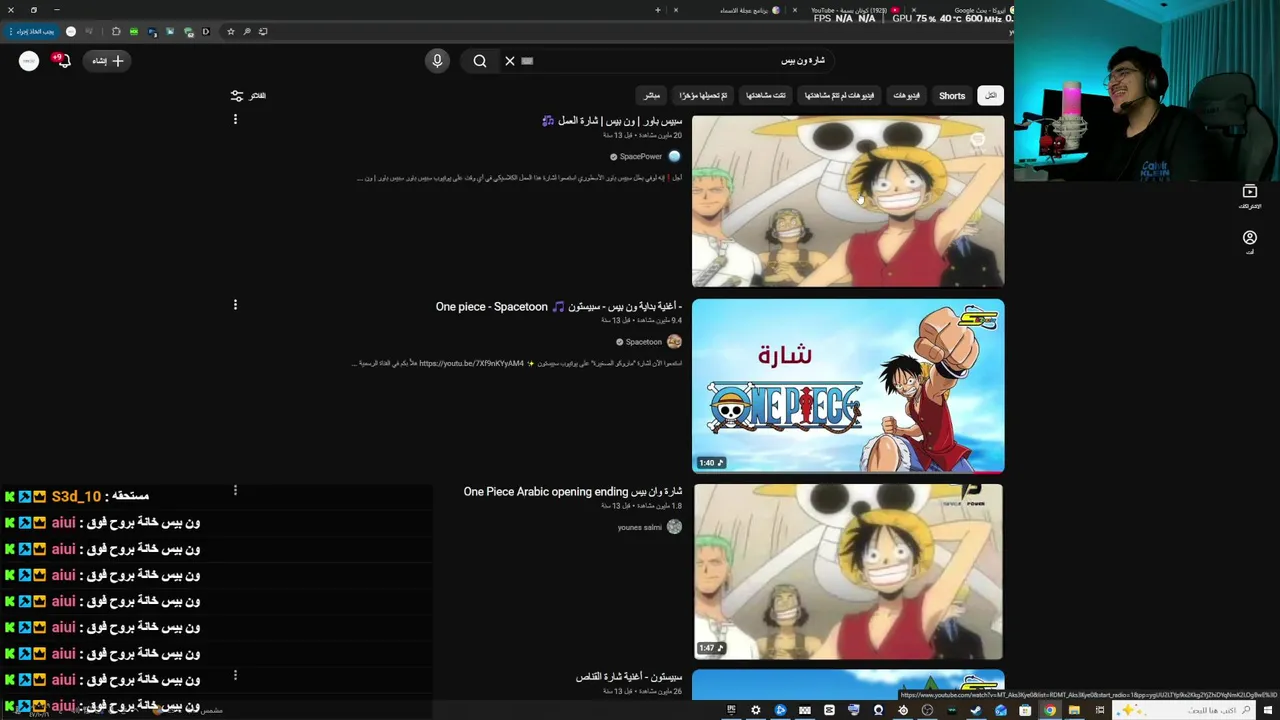Bookmark the page with the star icon
Viewport: 1280px width, 720px height.
click(x=230, y=31)
